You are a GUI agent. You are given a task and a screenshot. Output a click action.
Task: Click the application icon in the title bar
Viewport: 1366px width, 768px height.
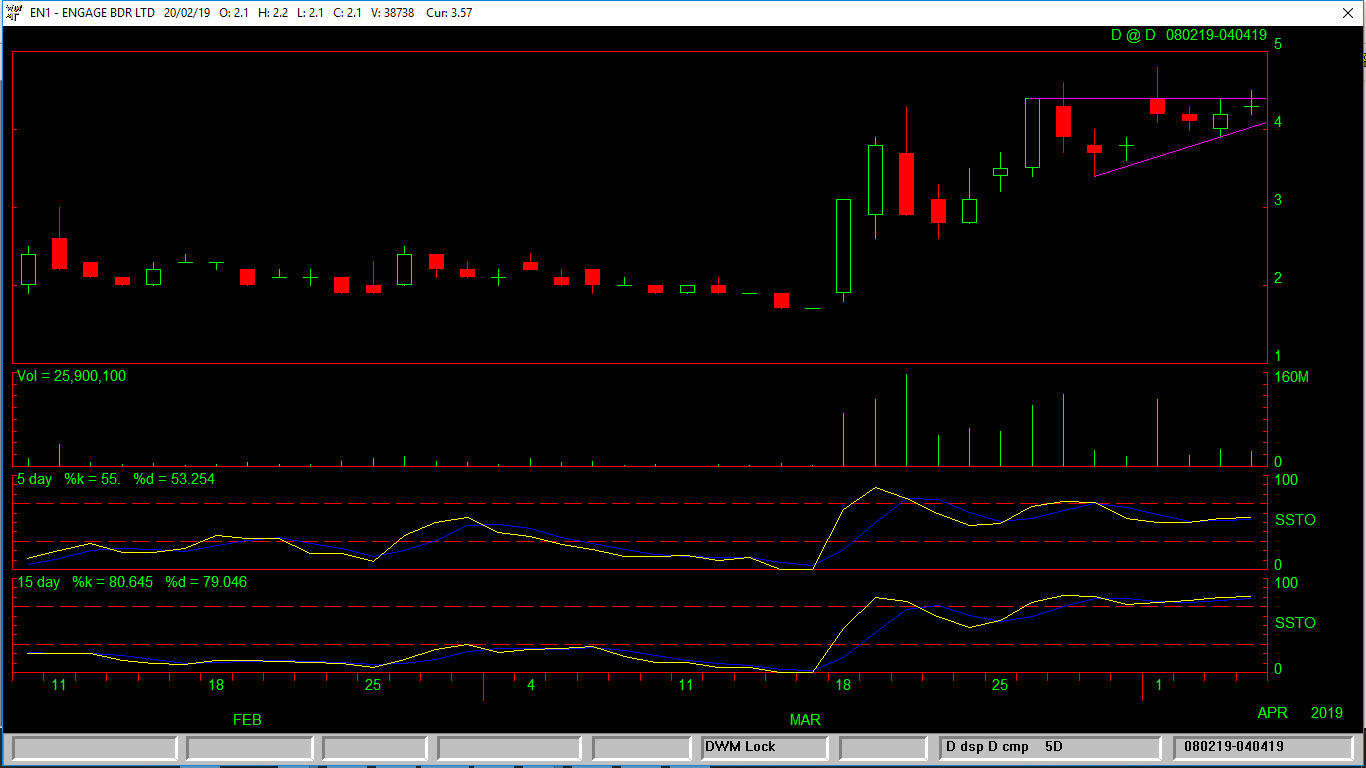tap(13, 13)
